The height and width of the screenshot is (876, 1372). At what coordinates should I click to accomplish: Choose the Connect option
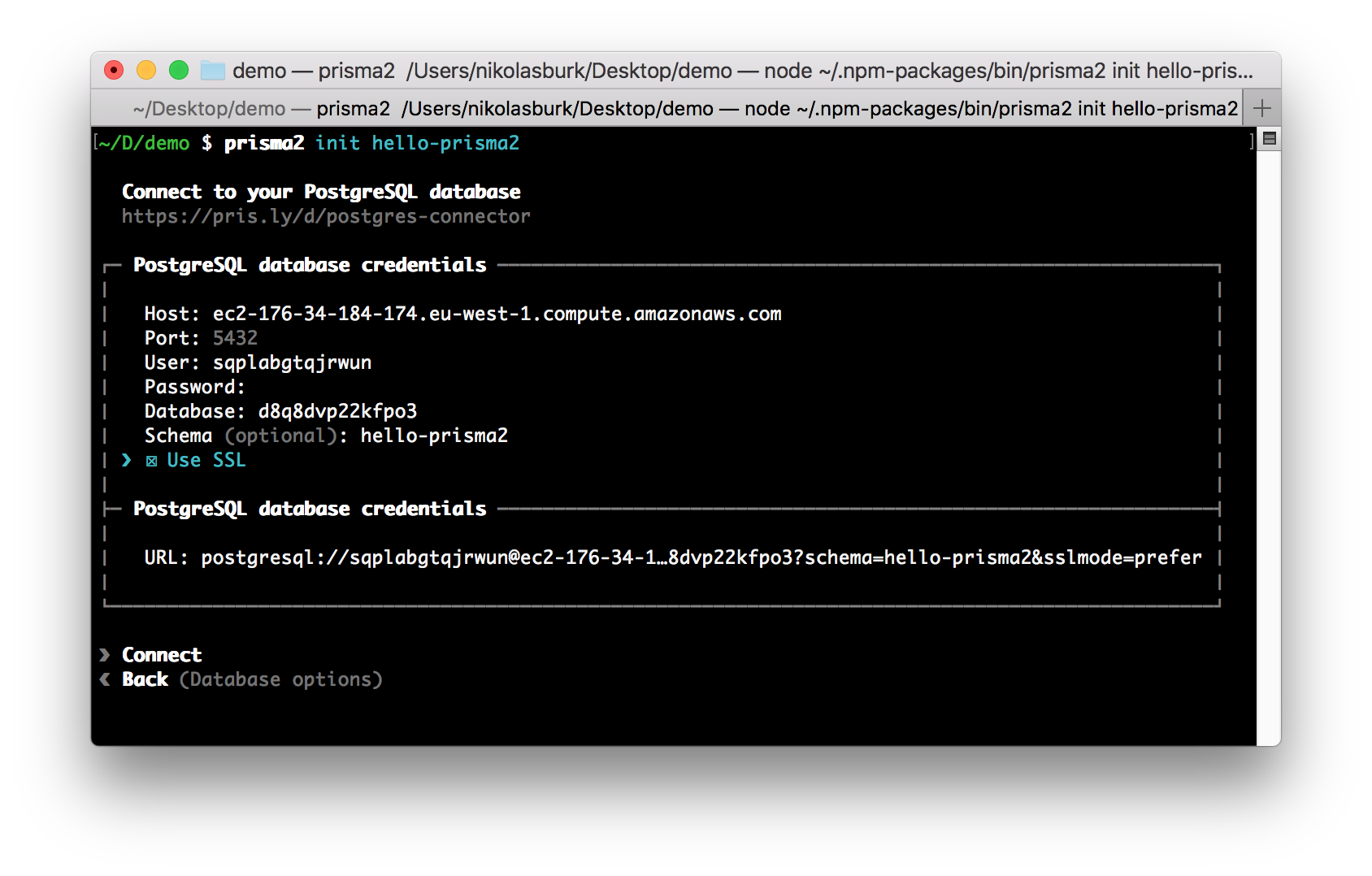pyautogui.click(x=161, y=655)
